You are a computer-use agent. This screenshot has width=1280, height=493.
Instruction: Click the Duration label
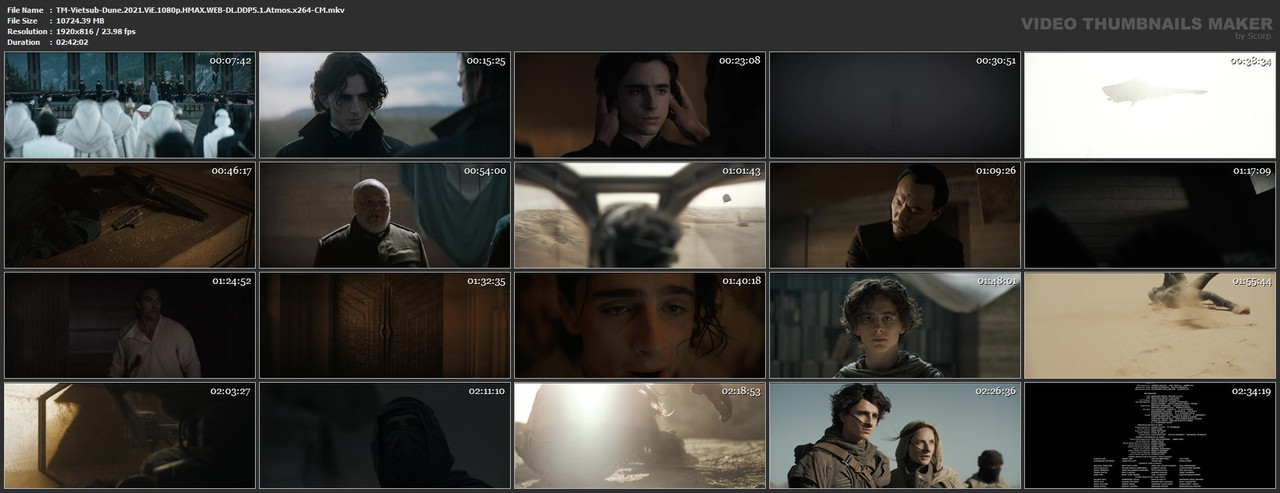[x=22, y=42]
